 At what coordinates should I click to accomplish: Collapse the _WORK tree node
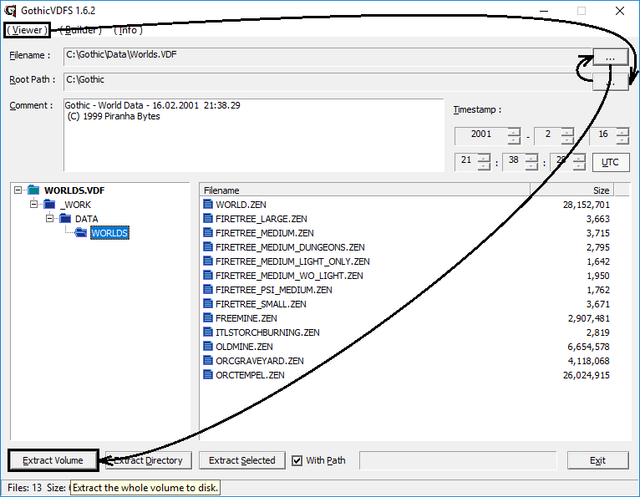pyautogui.click(x=34, y=204)
